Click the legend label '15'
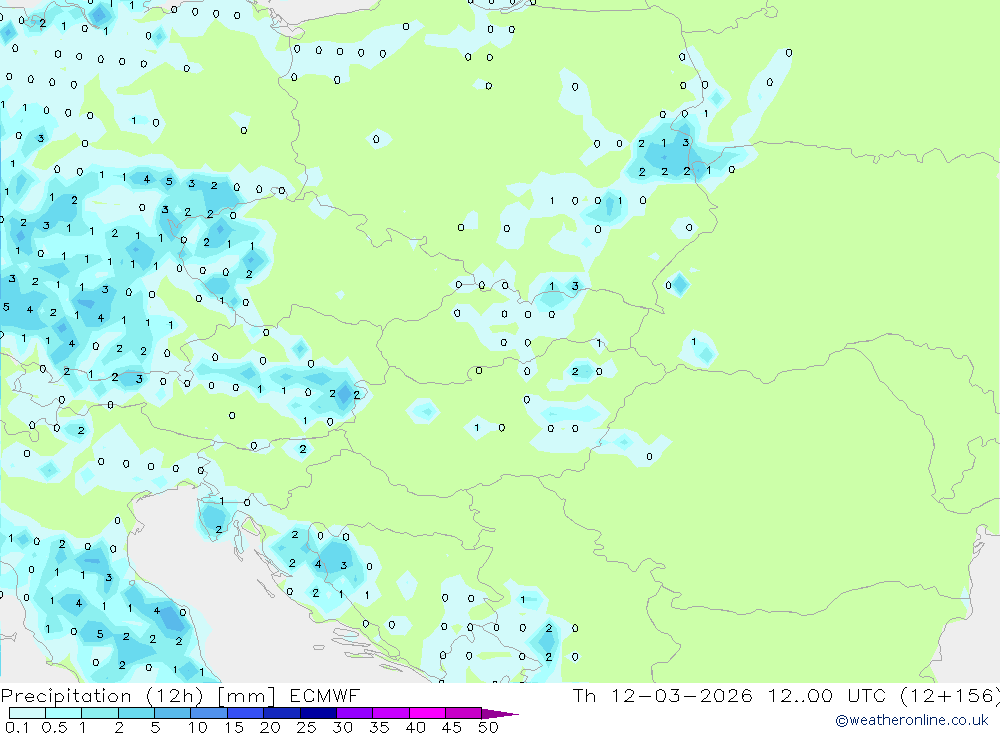 (233, 727)
